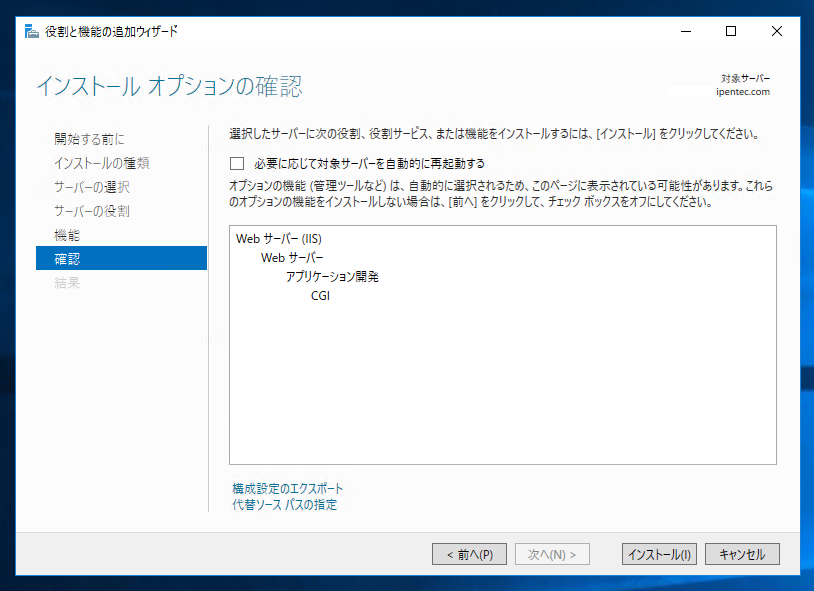
Task: Click the インストール(I) button
Action: [659, 554]
